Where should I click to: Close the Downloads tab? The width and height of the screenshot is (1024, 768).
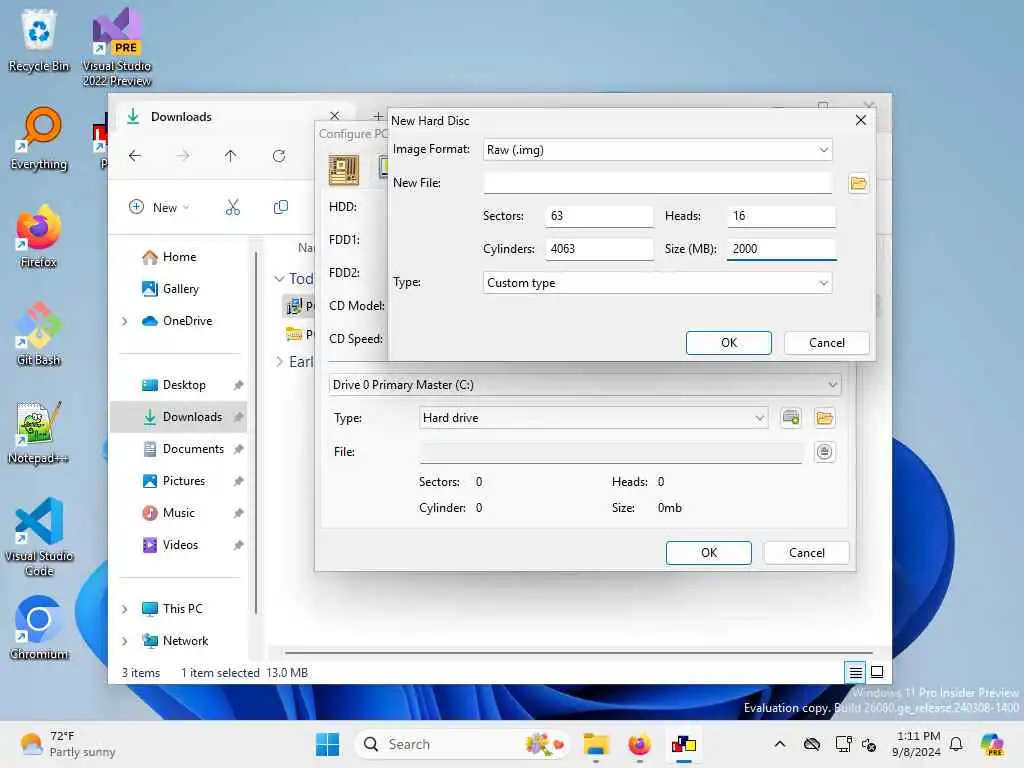(334, 116)
